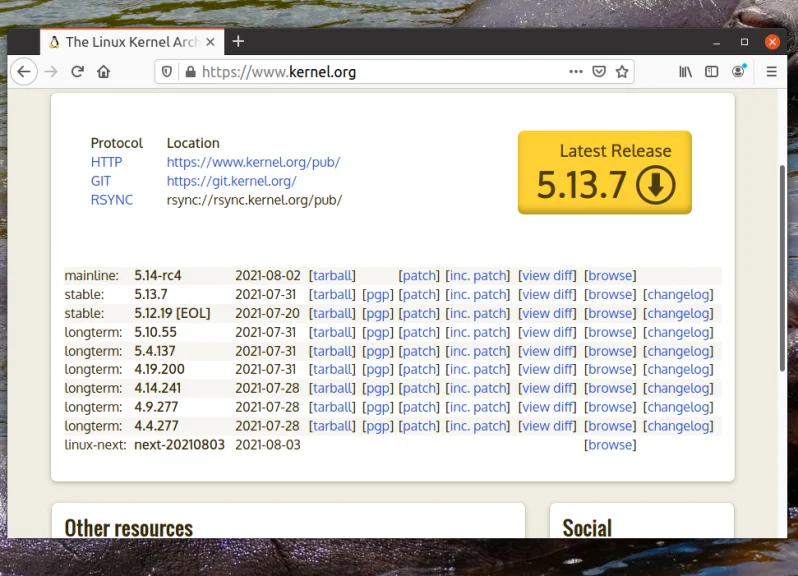Viewport: 798px width, 576px height.
Task: Select date 2021-08-03 in linux-next row
Action: click(x=268, y=445)
